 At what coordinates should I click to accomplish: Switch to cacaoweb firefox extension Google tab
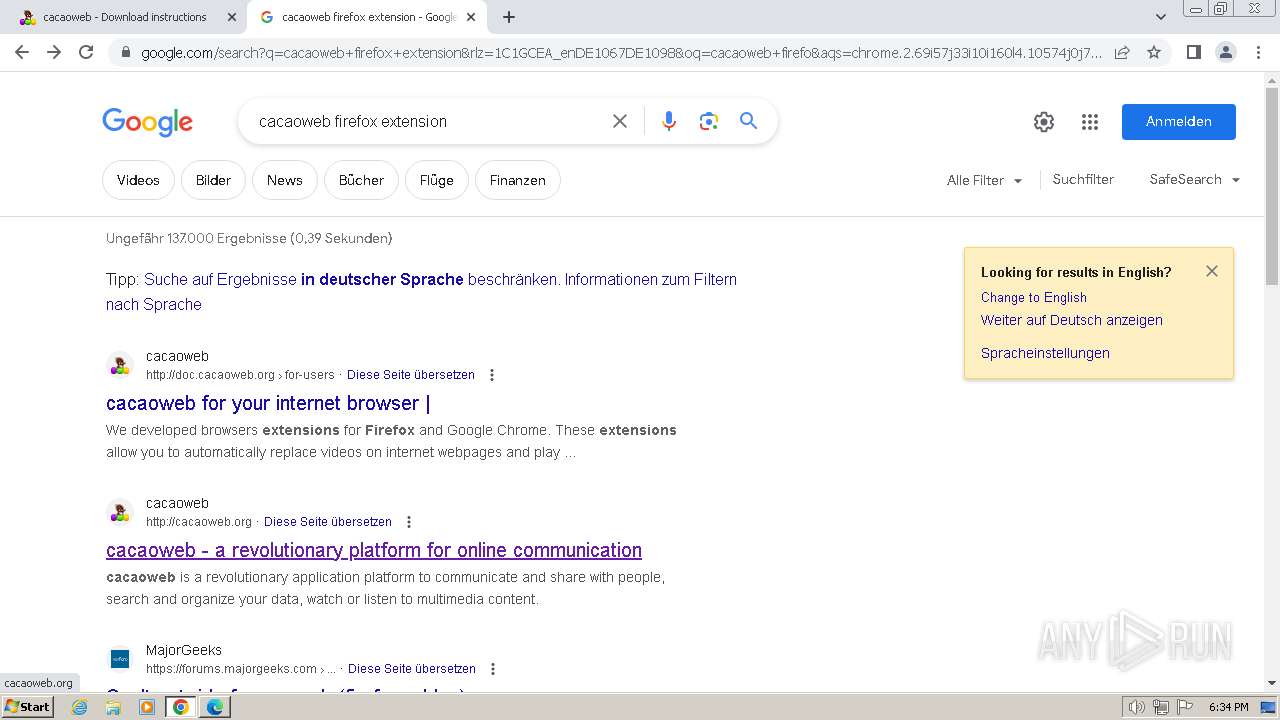(367, 17)
